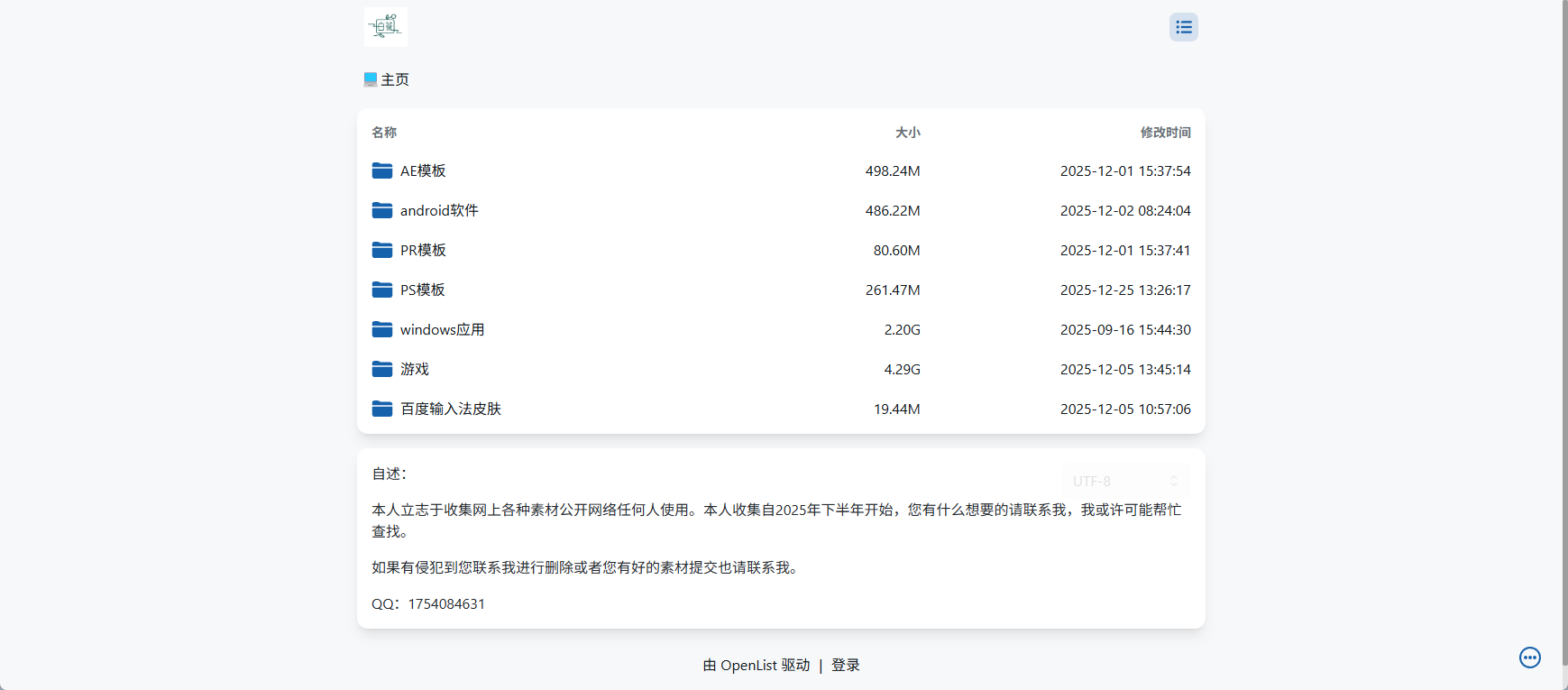Click the AE模板 folder icon

tap(382, 170)
